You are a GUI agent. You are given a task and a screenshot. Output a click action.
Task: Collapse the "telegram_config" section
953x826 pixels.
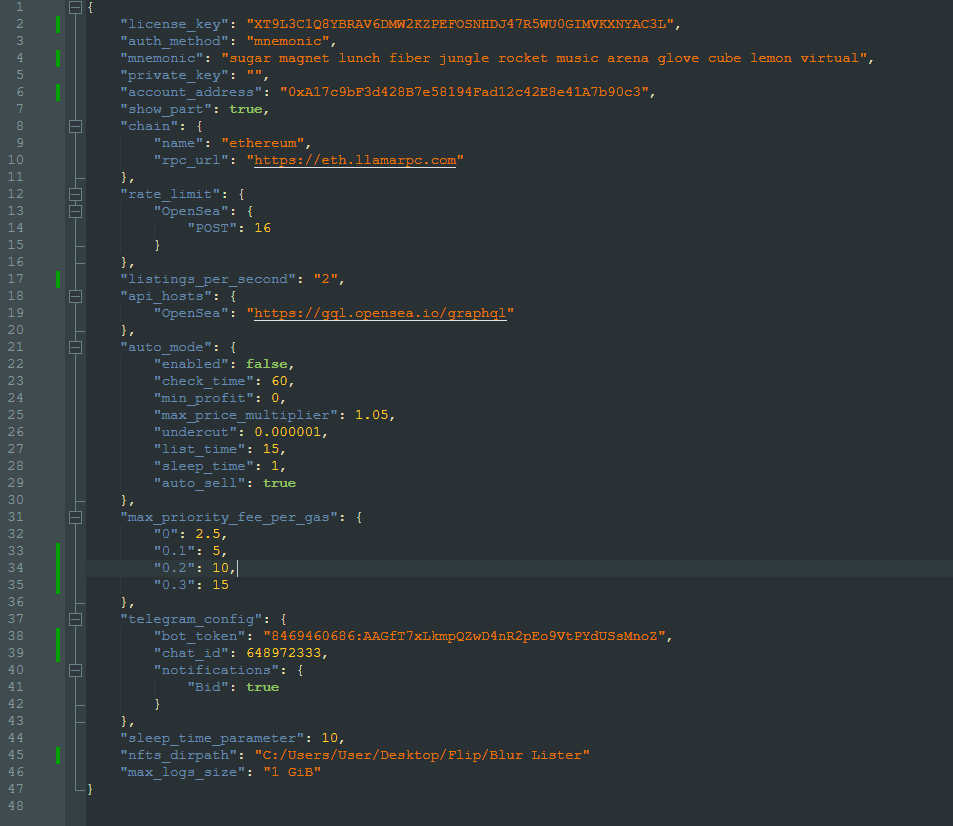75,619
